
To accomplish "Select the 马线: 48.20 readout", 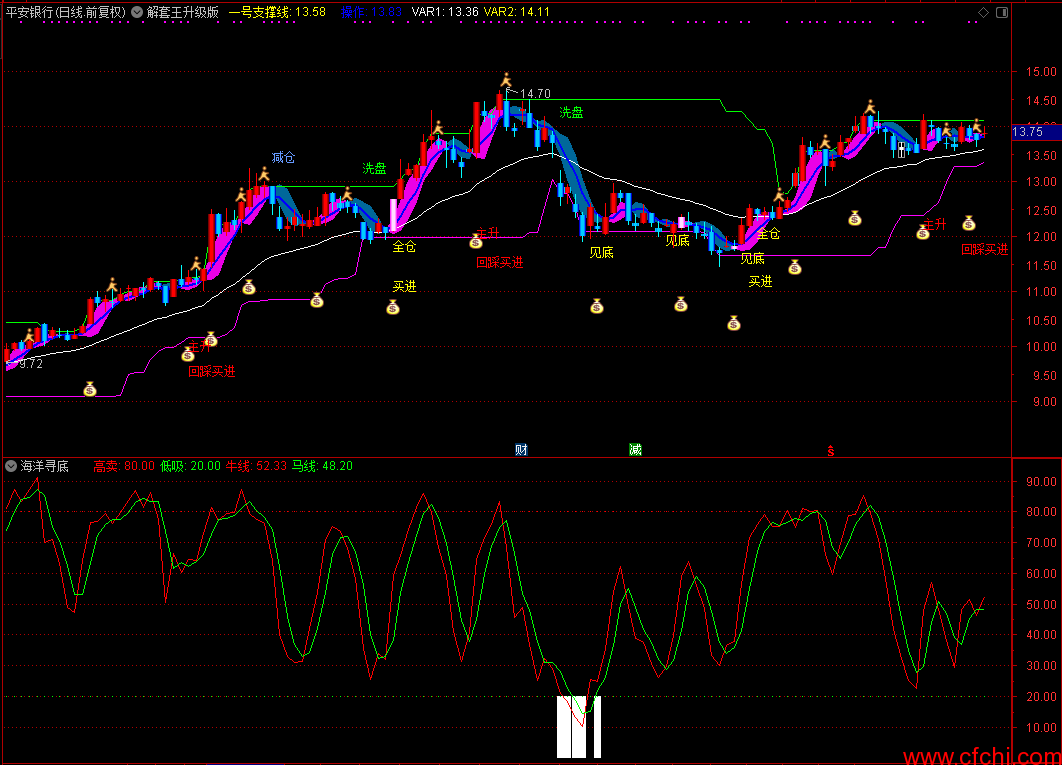I will coord(322,466).
